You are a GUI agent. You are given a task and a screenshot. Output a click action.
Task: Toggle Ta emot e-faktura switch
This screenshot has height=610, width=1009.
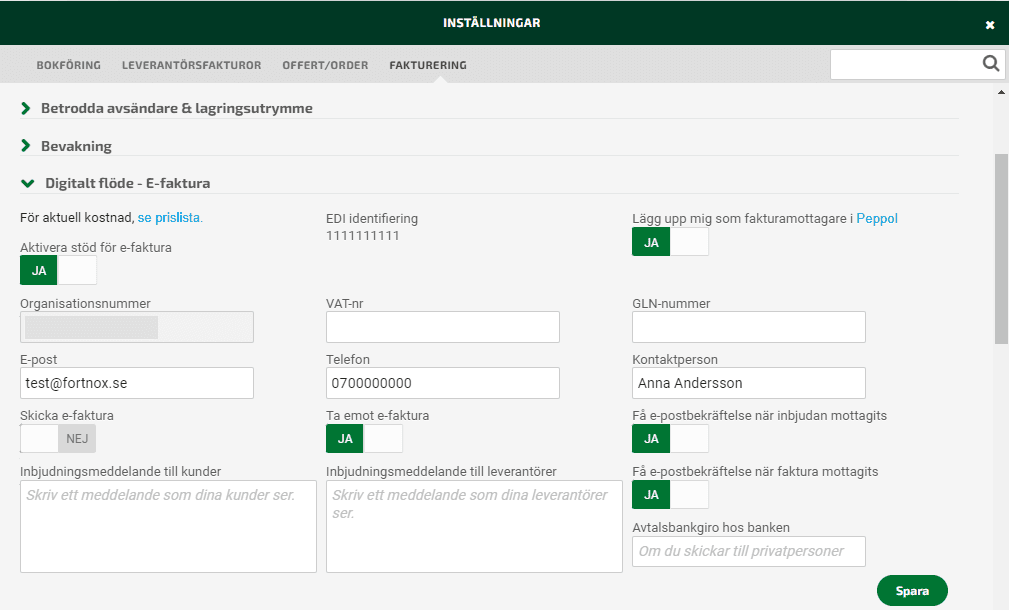click(364, 439)
